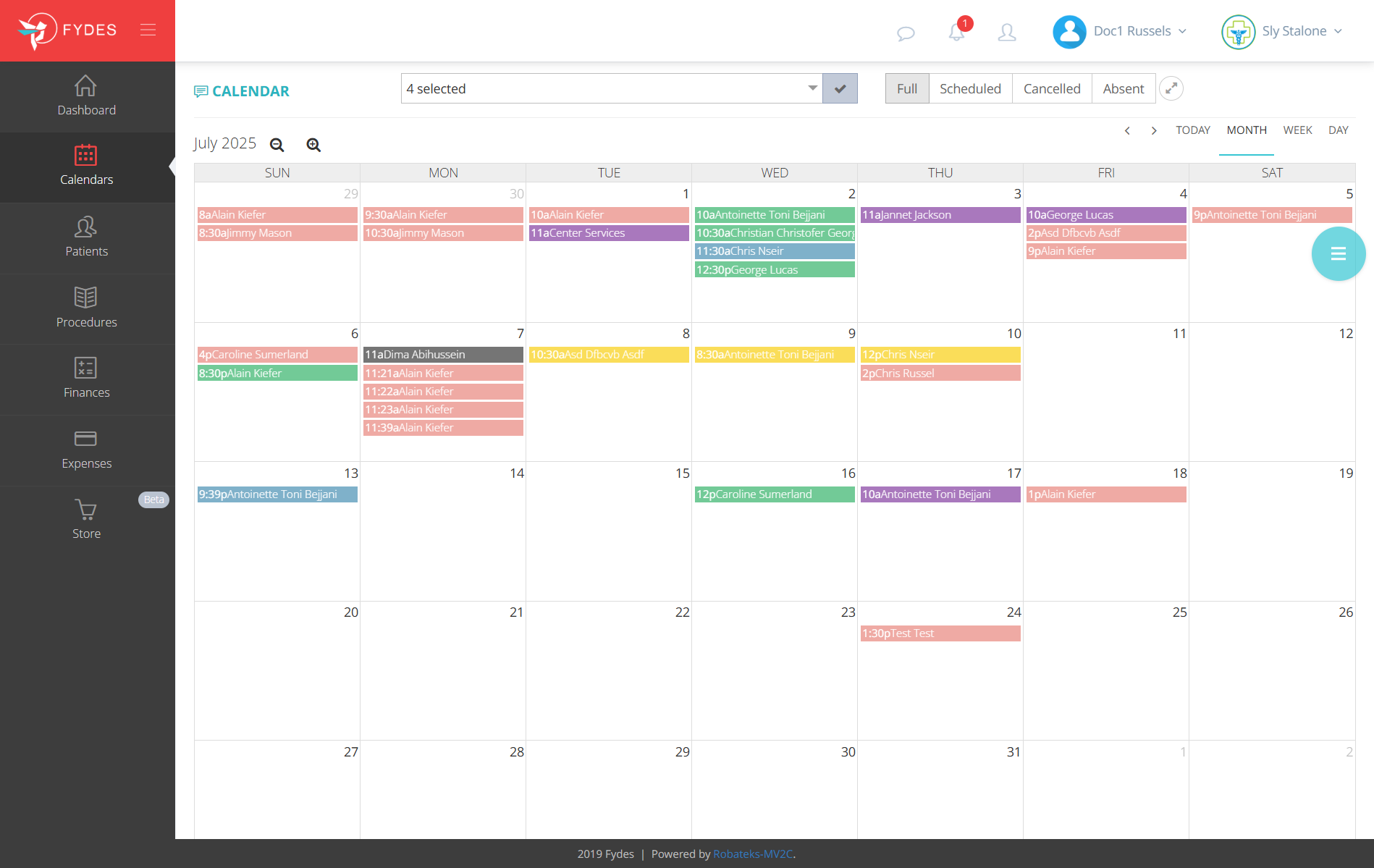Expand the calendar to fullscreen
Viewport: 1374px width, 868px height.
point(1171,88)
